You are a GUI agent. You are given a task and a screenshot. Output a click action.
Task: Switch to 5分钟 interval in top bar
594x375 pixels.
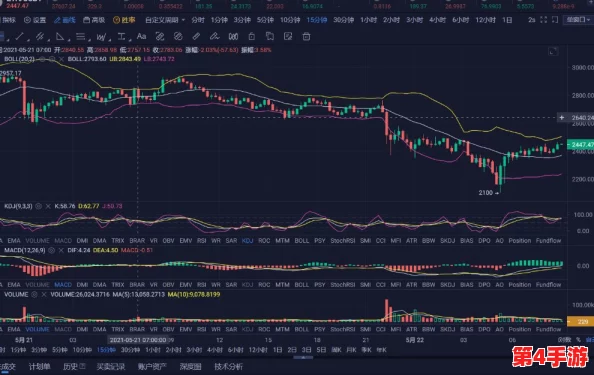[x=265, y=20]
